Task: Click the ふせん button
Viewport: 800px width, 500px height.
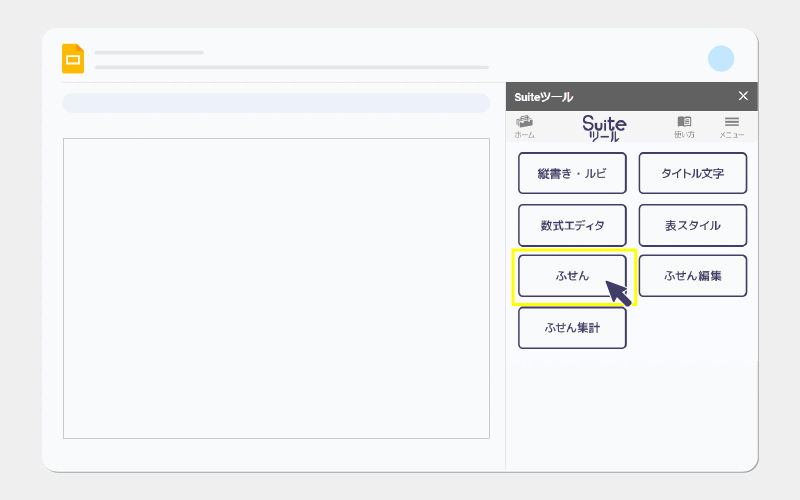Action: click(572, 276)
